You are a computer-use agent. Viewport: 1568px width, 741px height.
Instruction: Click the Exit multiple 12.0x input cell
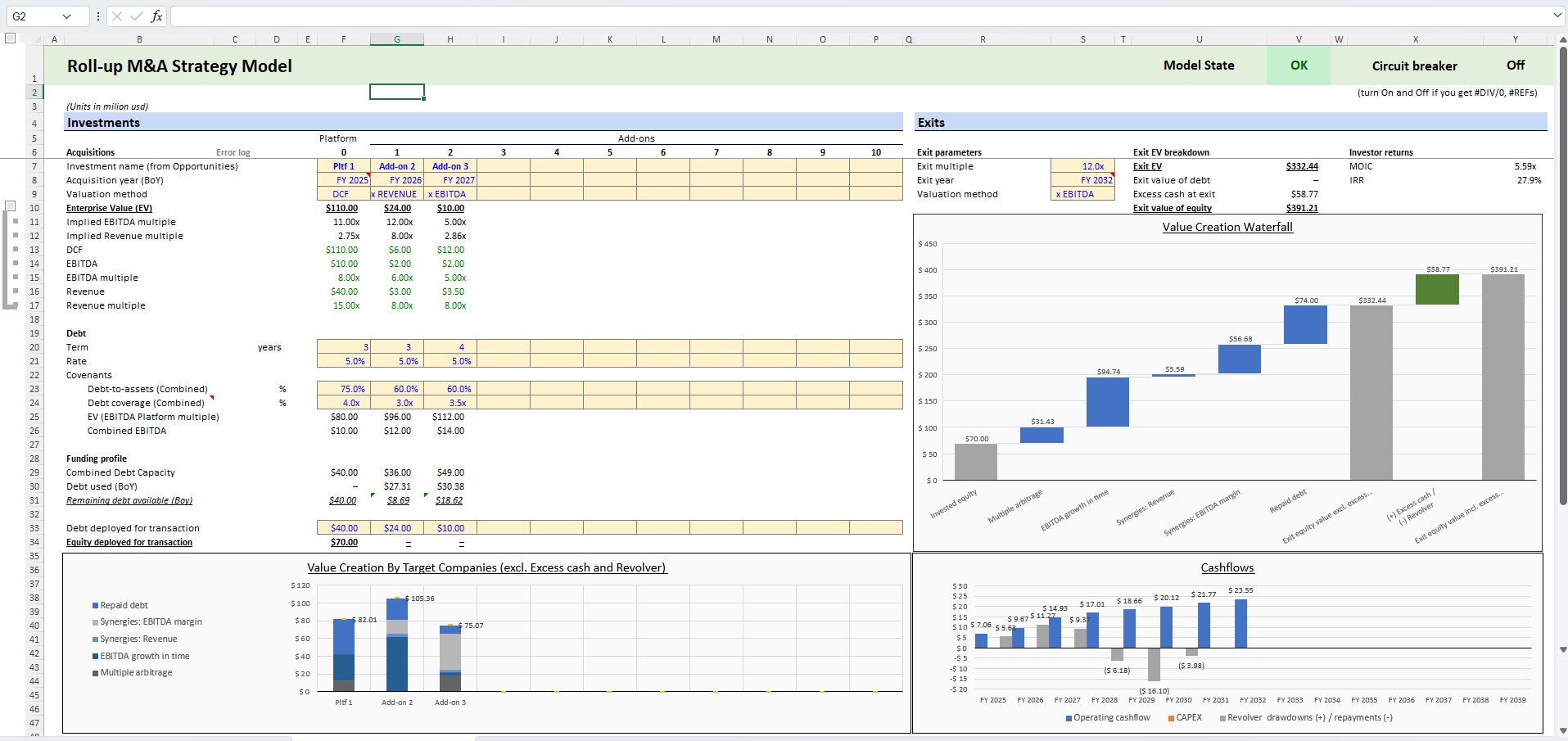(x=1082, y=166)
